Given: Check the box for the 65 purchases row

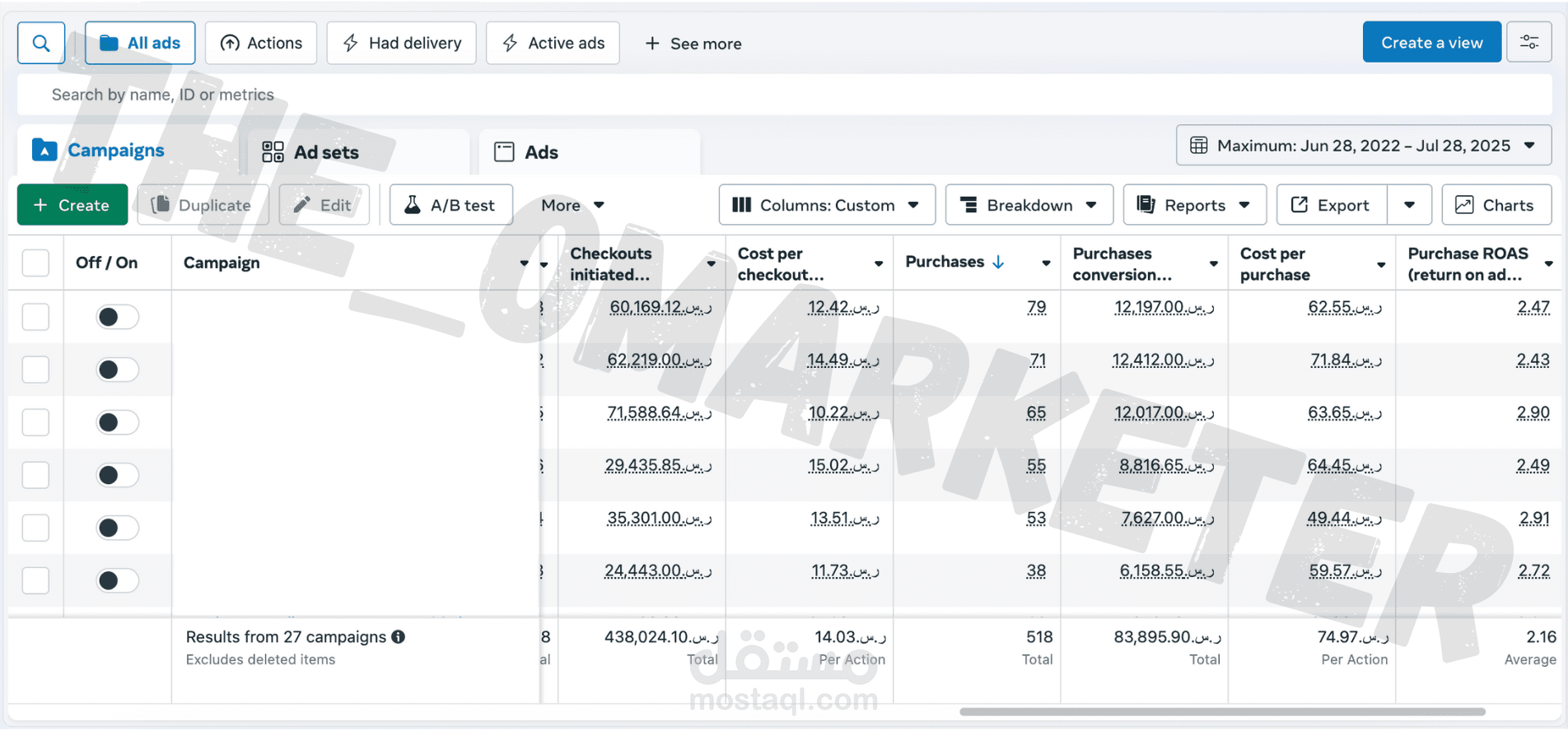Looking at the screenshot, I should [35, 422].
